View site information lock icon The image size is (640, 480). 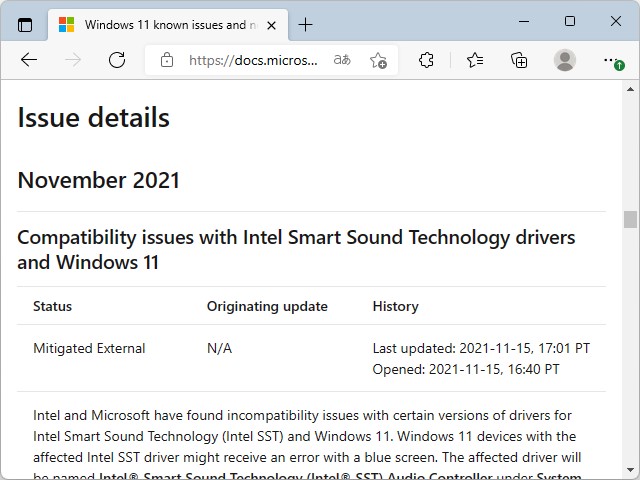pos(167,60)
